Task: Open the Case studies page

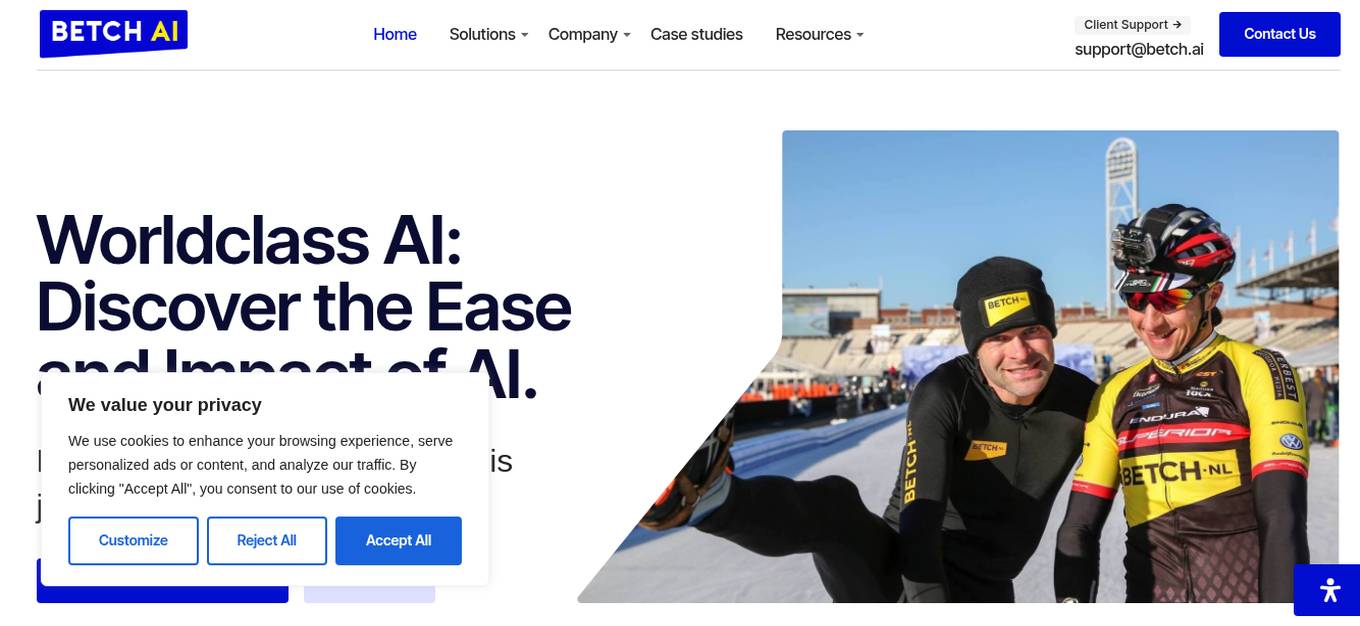Action: tap(696, 34)
